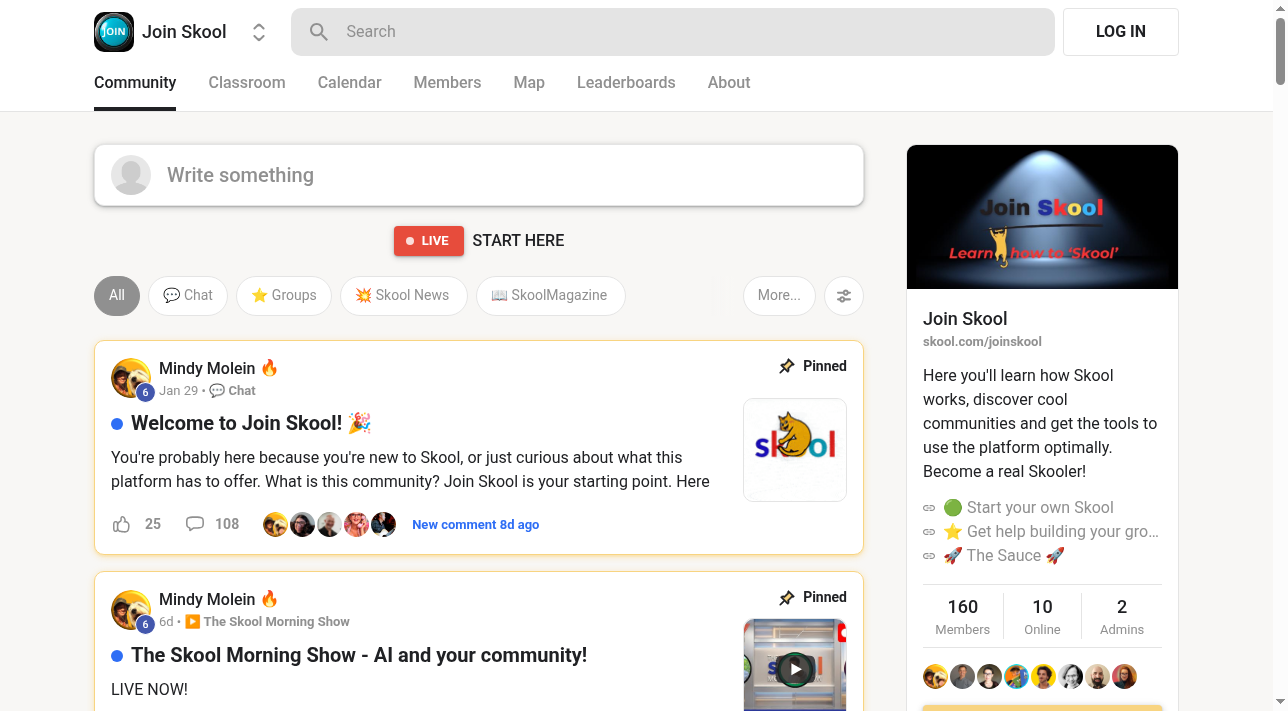Select the All filter chip
The height and width of the screenshot is (711, 1288).
117,295
